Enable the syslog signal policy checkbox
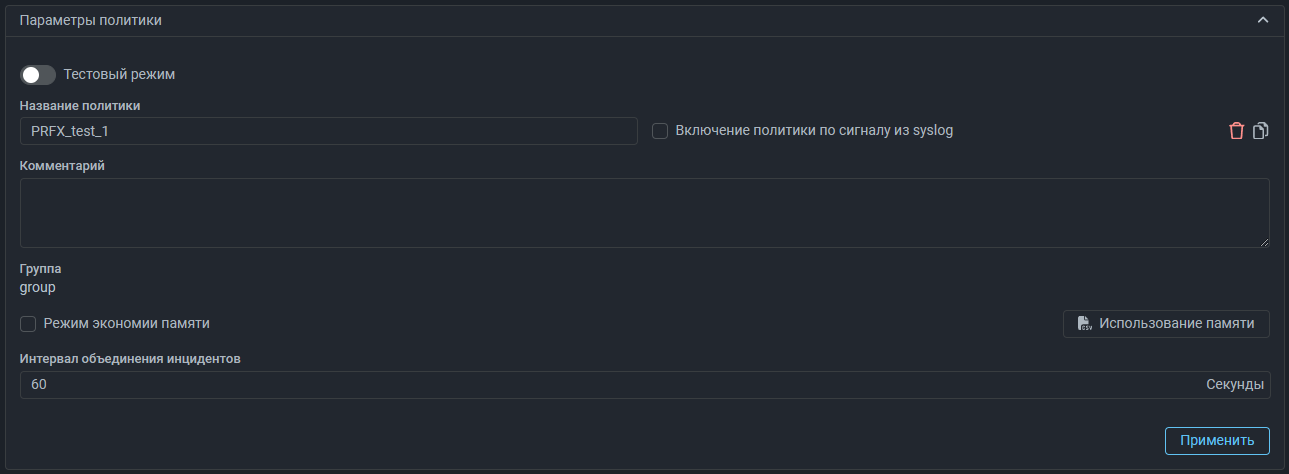1289x474 pixels. [x=660, y=131]
